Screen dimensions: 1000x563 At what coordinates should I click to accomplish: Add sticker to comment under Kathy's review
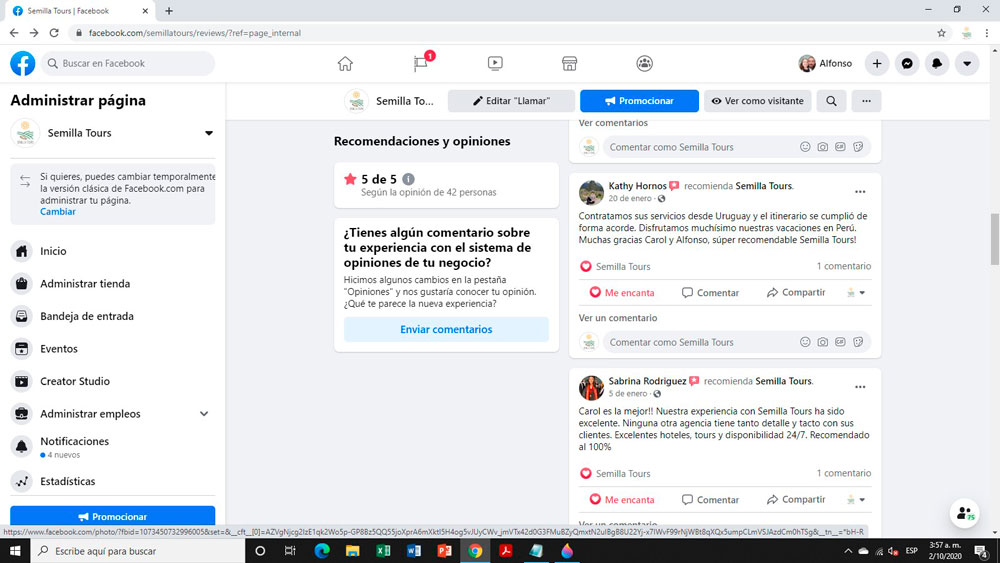pos(858,342)
